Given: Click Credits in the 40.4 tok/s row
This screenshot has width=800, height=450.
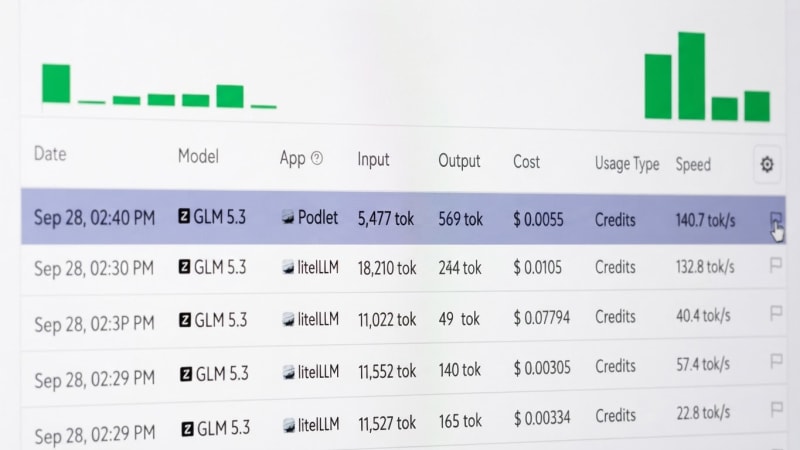Looking at the screenshot, I should [x=615, y=317].
